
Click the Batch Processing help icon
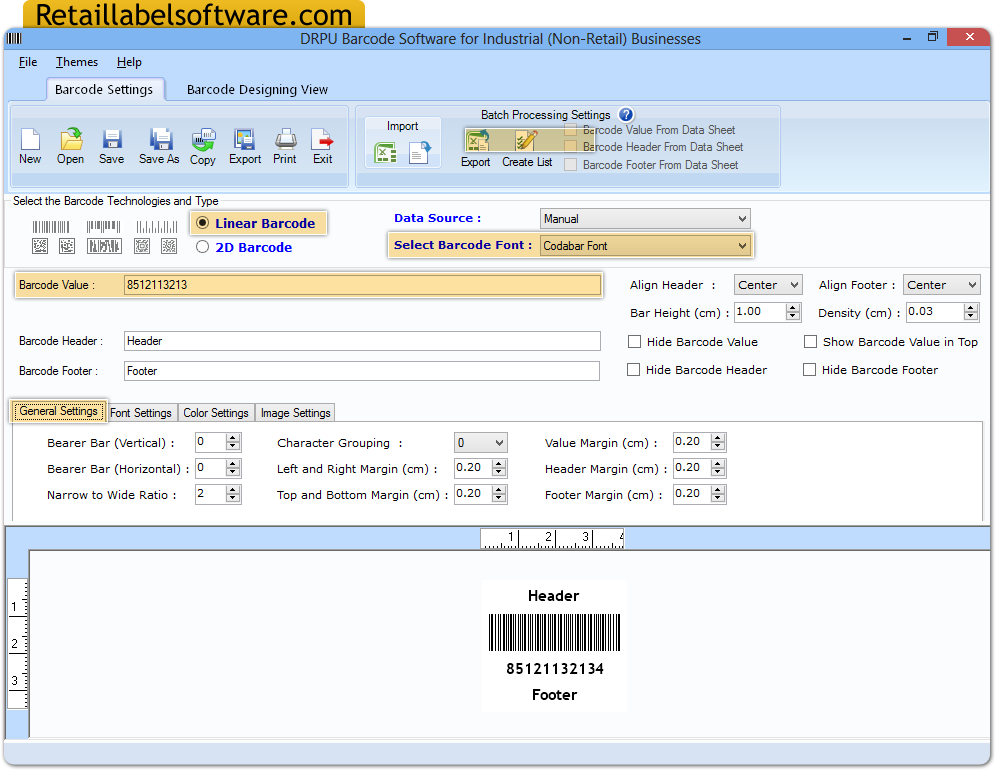click(x=627, y=115)
